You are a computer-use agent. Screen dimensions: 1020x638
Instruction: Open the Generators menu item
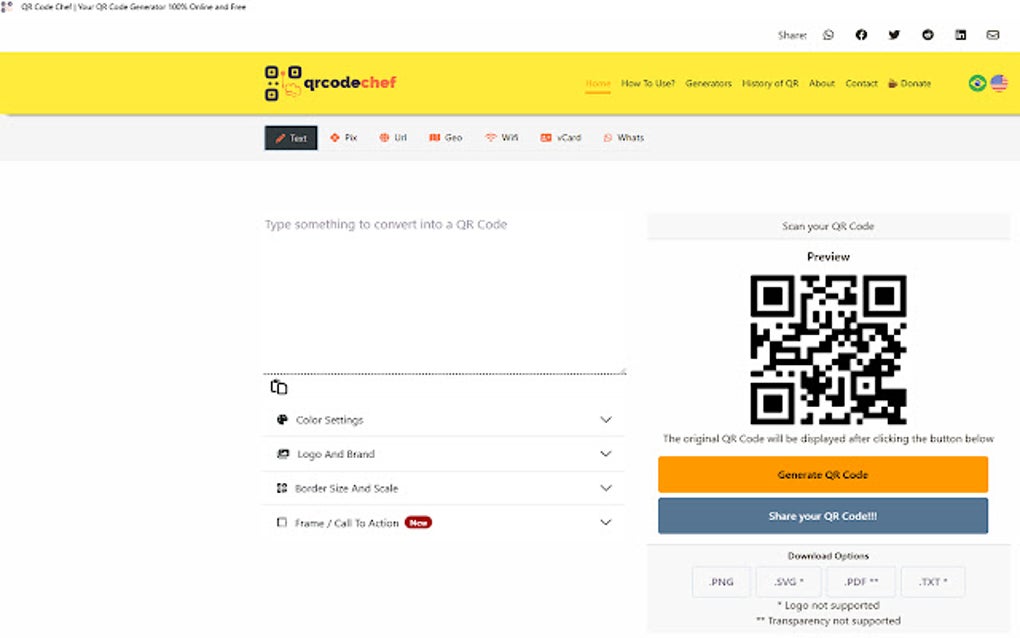click(x=708, y=83)
